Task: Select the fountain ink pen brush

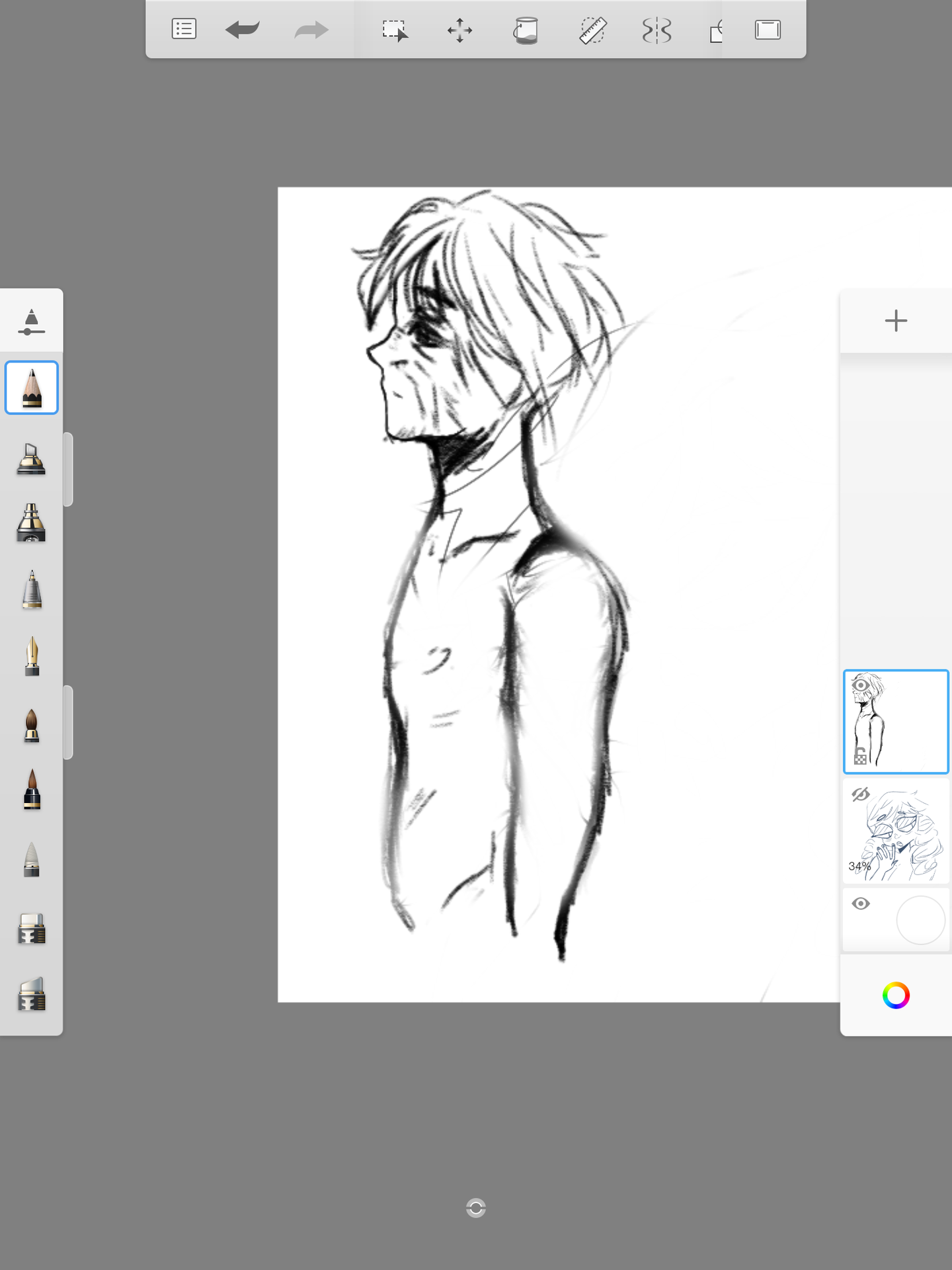Action: (x=32, y=656)
